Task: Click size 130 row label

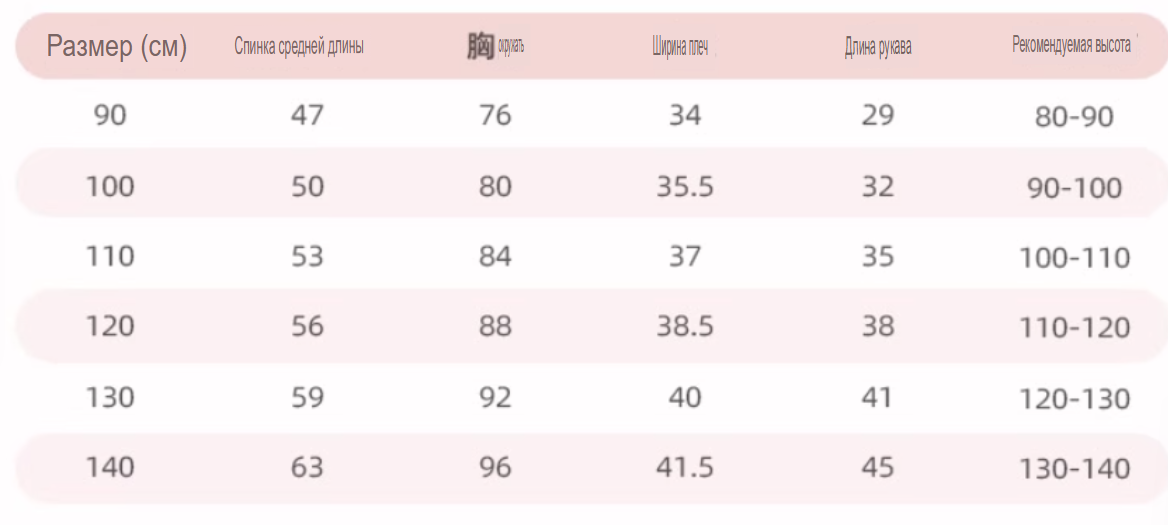Action: [110, 398]
